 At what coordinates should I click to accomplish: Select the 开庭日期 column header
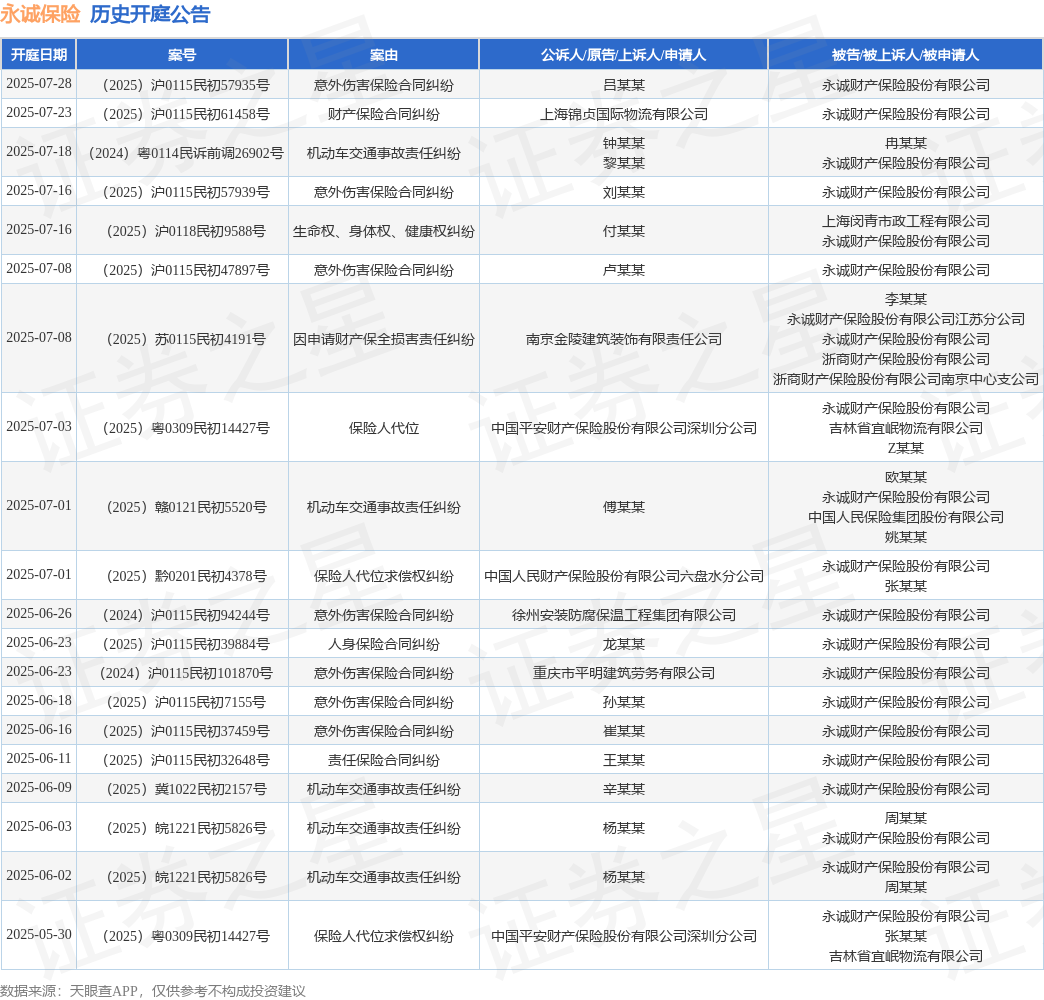click(x=39, y=55)
